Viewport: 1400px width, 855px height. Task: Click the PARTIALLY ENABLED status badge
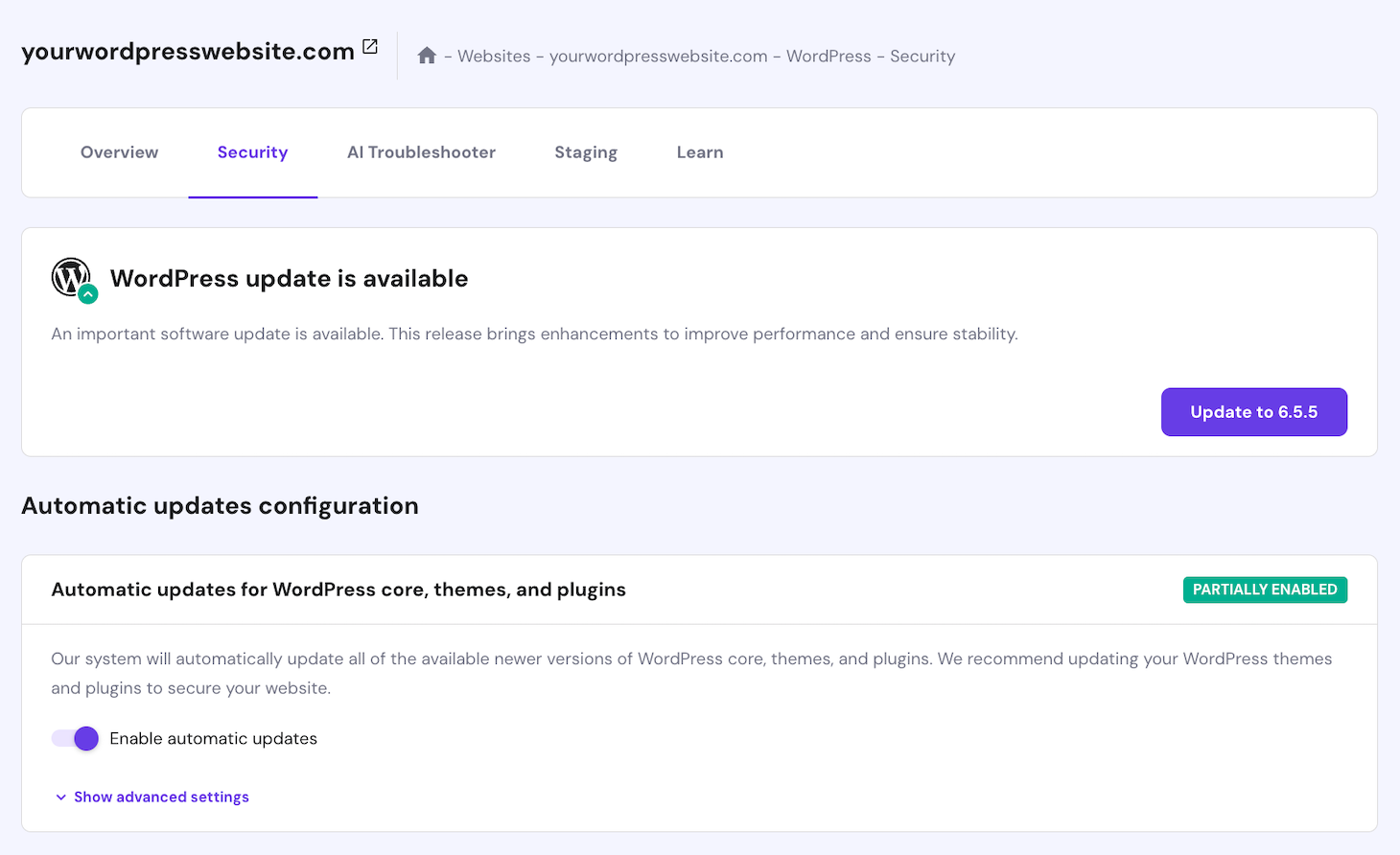pos(1265,589)
